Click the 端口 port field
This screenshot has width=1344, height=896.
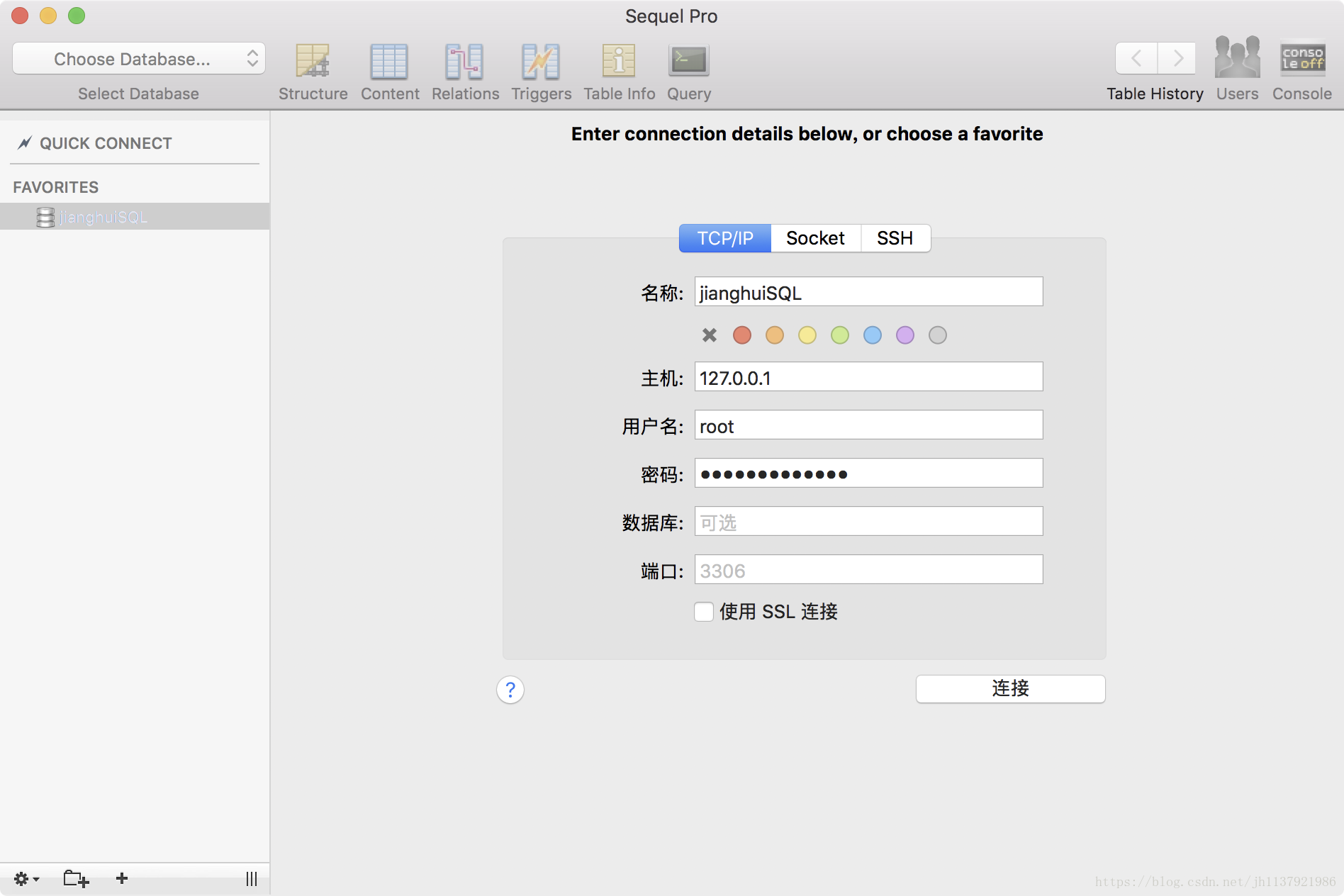click(x=868, y=569)
